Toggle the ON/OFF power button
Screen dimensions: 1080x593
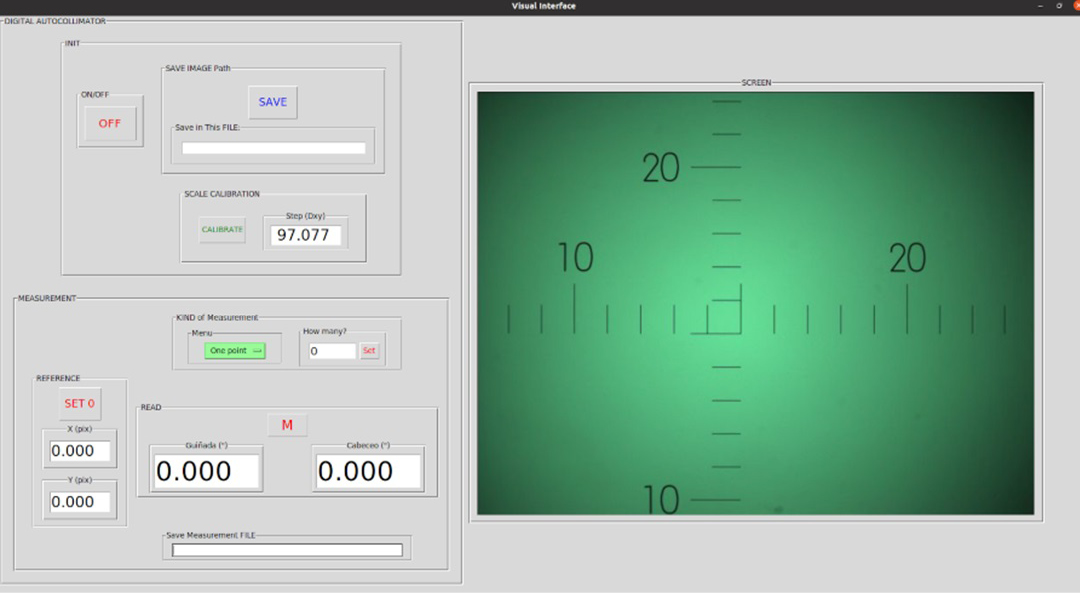pos(109,123)
